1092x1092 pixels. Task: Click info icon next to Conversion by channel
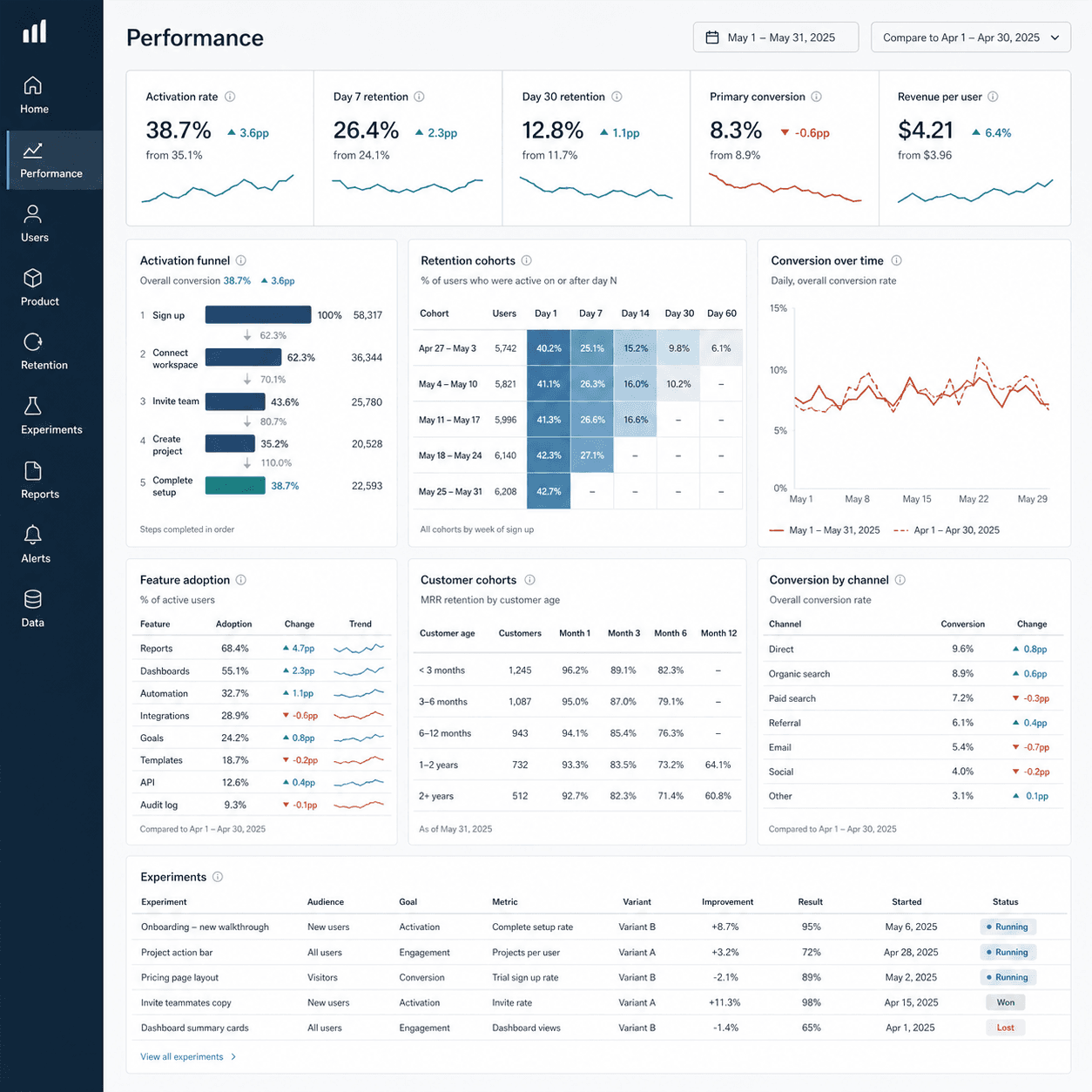[900, 580]
